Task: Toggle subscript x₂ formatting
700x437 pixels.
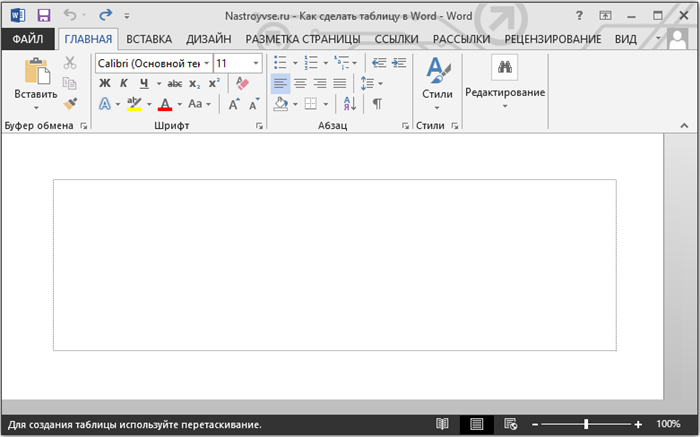Action: [x=195, y=83]
